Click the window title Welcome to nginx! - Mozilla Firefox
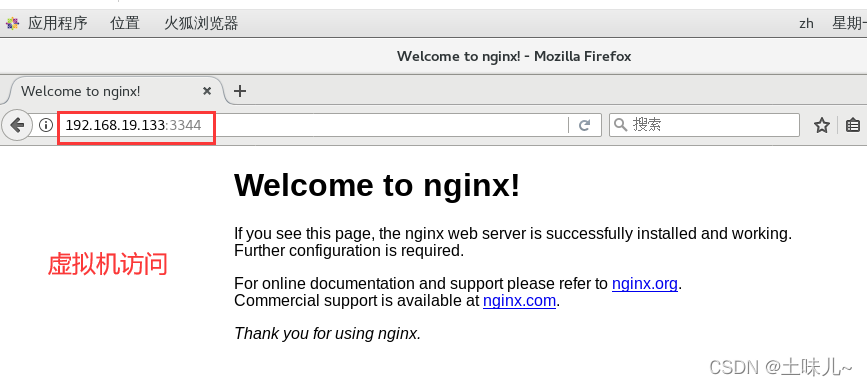 pos(514,56)
